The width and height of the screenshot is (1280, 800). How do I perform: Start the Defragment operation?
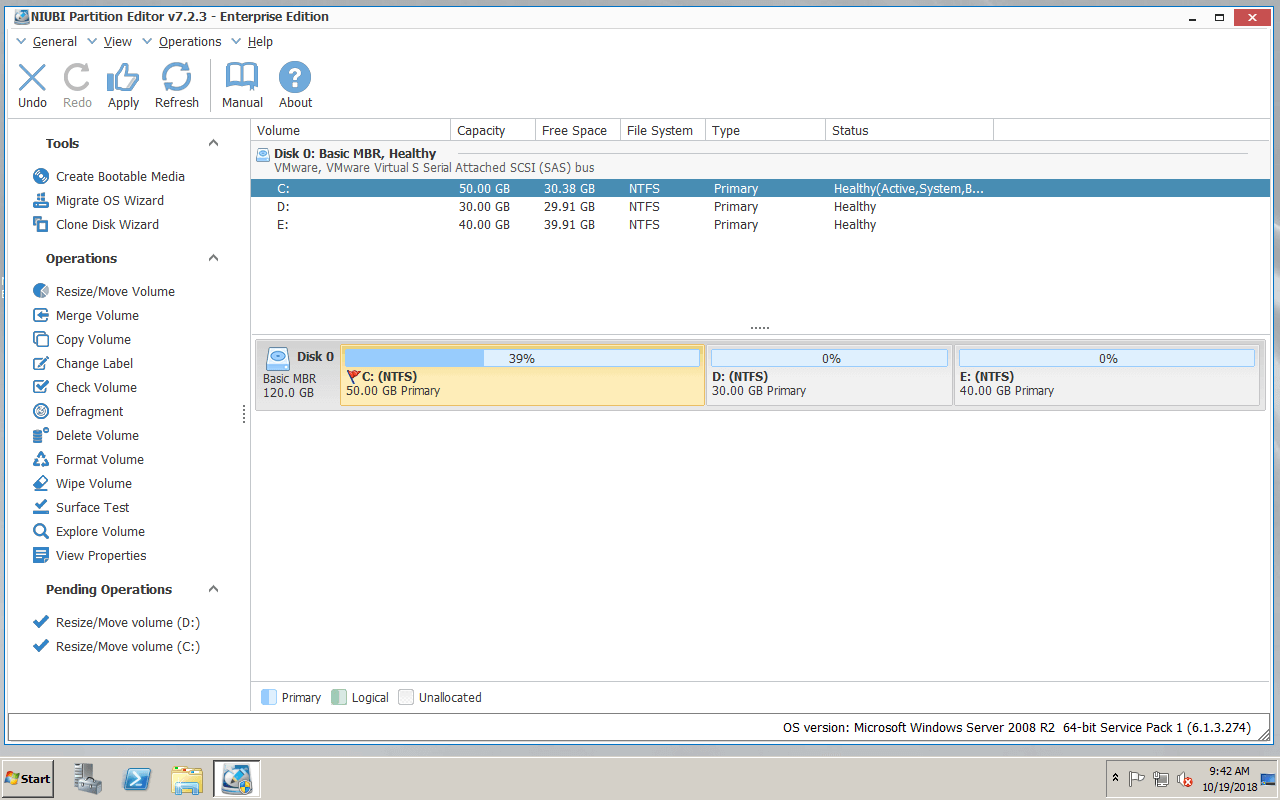[x=94, y=411]
